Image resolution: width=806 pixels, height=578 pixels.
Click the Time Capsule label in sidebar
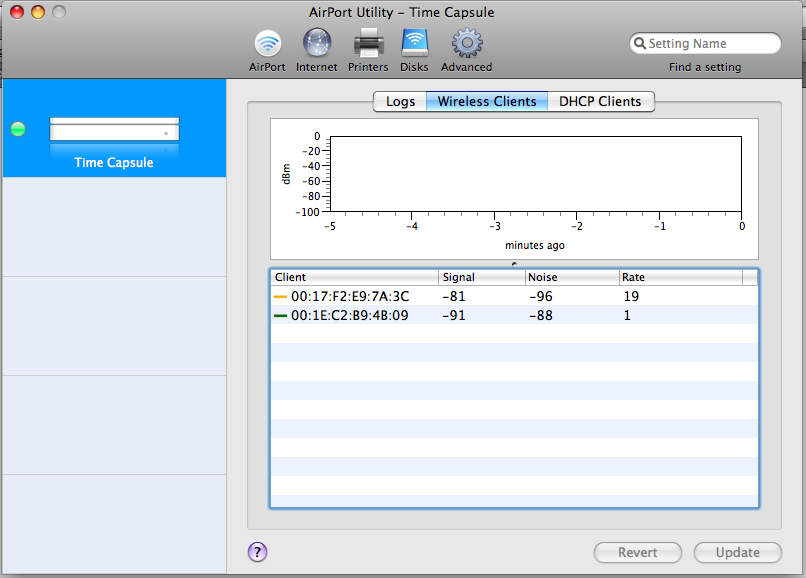click(x=114, y=162)
